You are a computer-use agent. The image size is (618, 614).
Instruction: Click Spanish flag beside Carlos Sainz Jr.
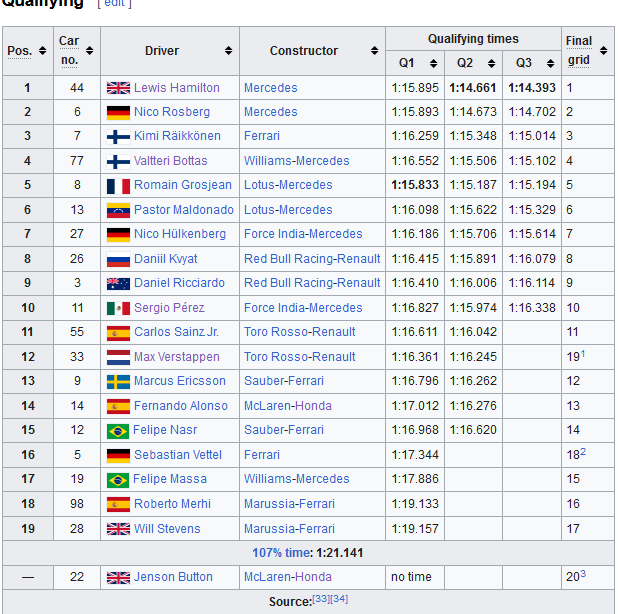pos(118,333)
